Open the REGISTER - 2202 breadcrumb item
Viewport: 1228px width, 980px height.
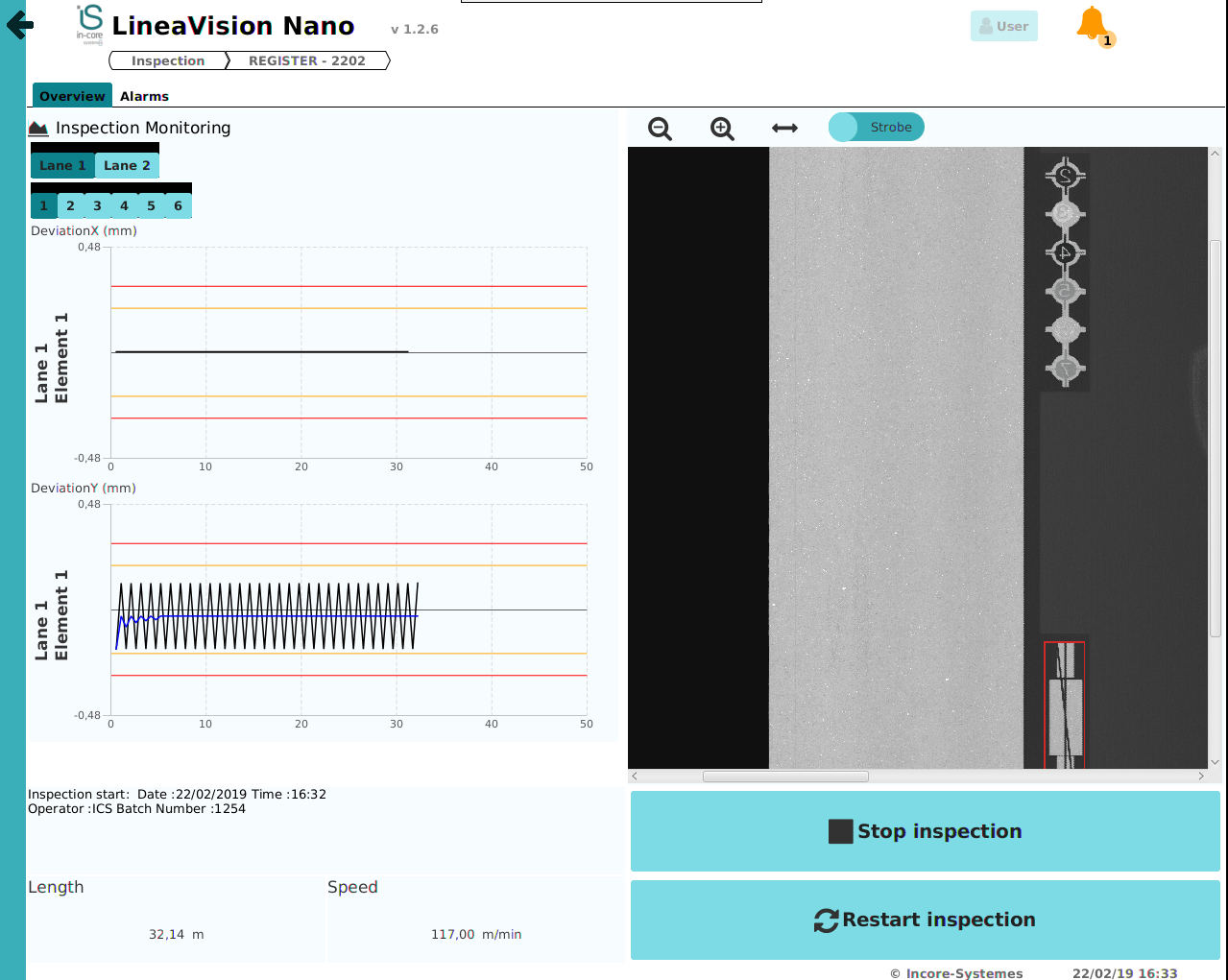click(306, 60)
